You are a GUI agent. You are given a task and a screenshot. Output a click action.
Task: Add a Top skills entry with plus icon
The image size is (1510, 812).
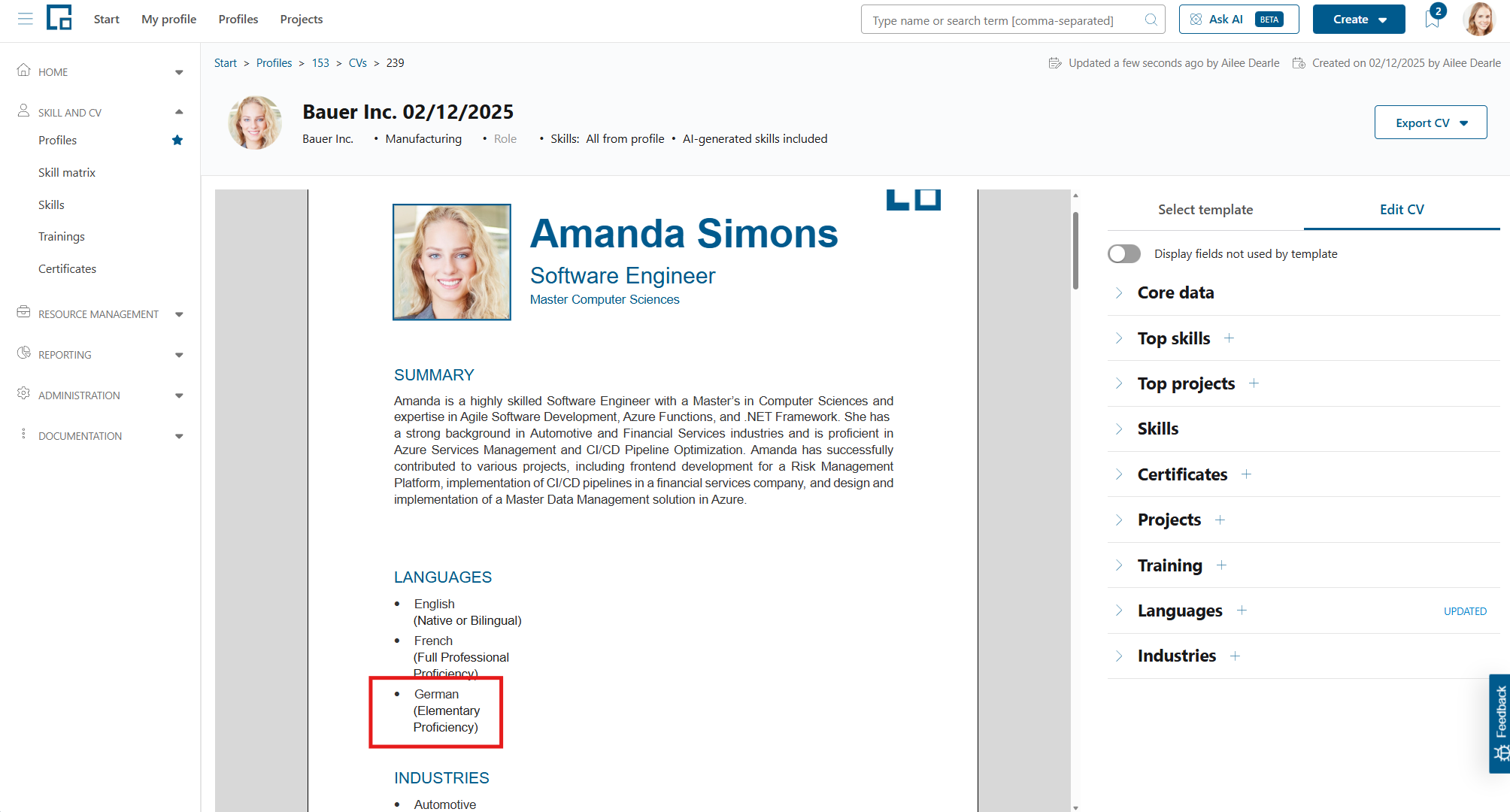tap(1229, 338)
